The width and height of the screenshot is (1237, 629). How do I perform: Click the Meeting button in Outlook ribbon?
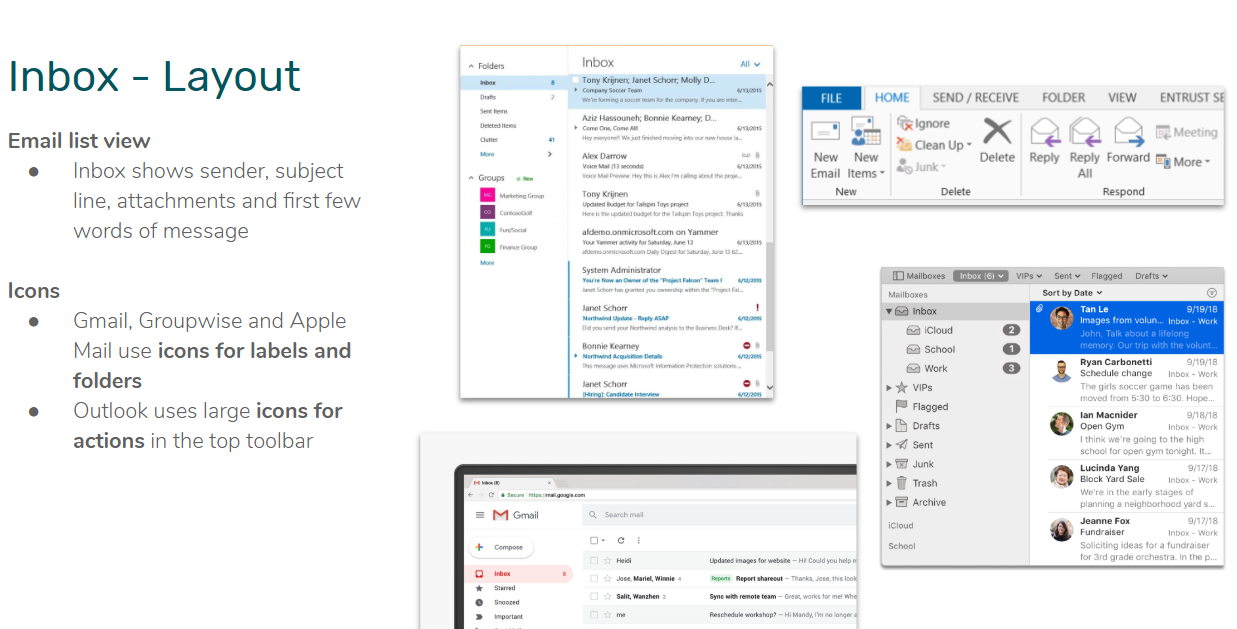(x=1187, y=132)
